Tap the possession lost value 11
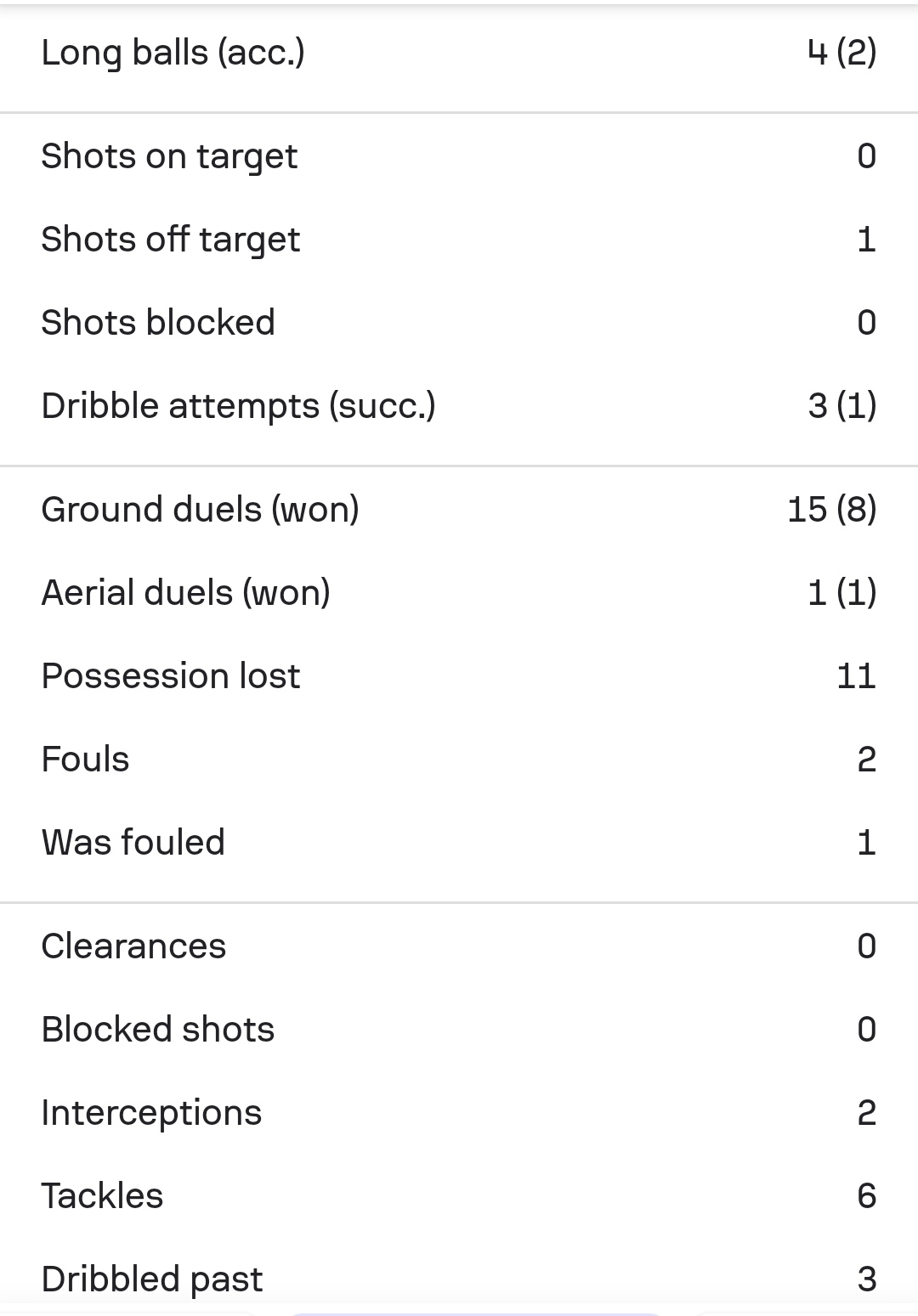 855,676
